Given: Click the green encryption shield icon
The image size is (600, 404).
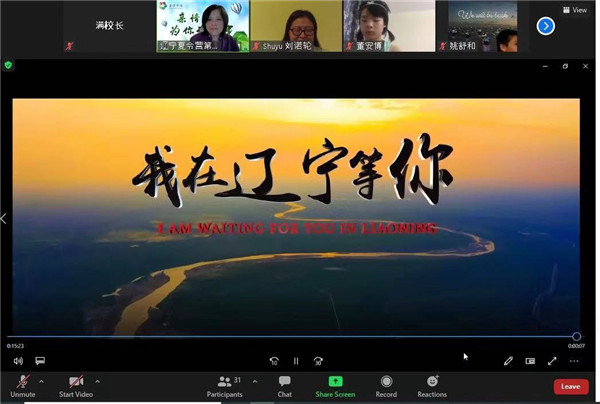Looking at the screenshot, I should 8,65.
